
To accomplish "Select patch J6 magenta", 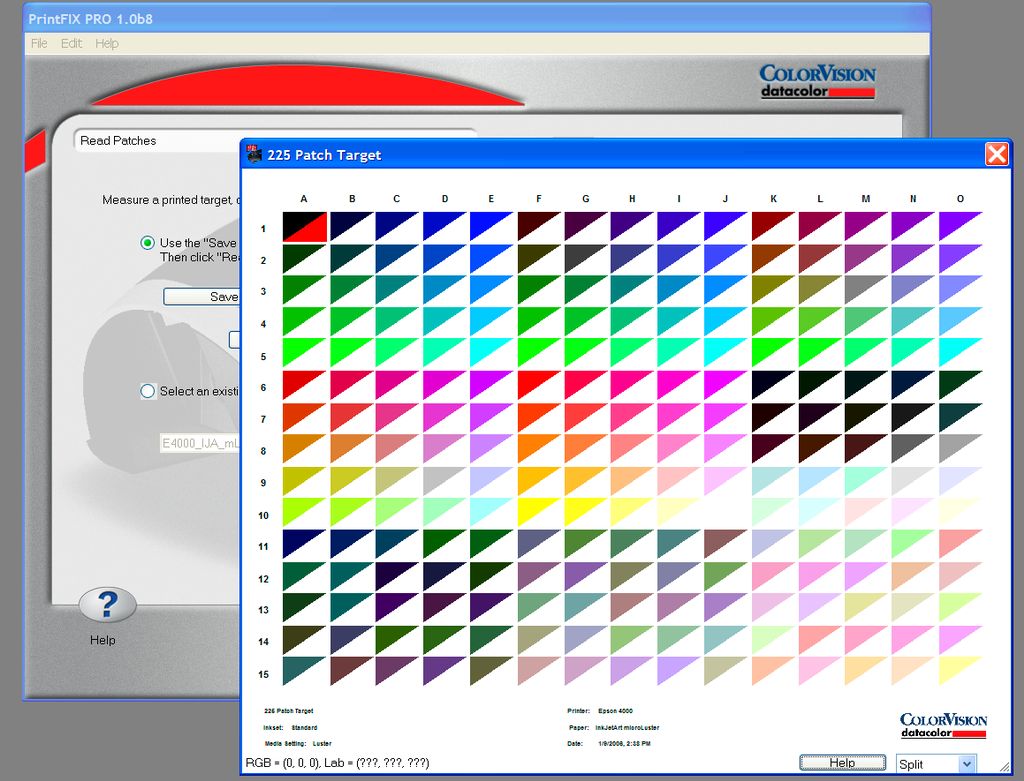I will [x=726, y=386].
